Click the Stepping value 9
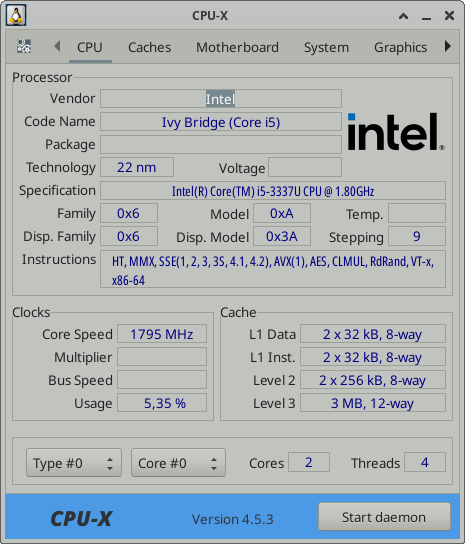 point(417,236)
